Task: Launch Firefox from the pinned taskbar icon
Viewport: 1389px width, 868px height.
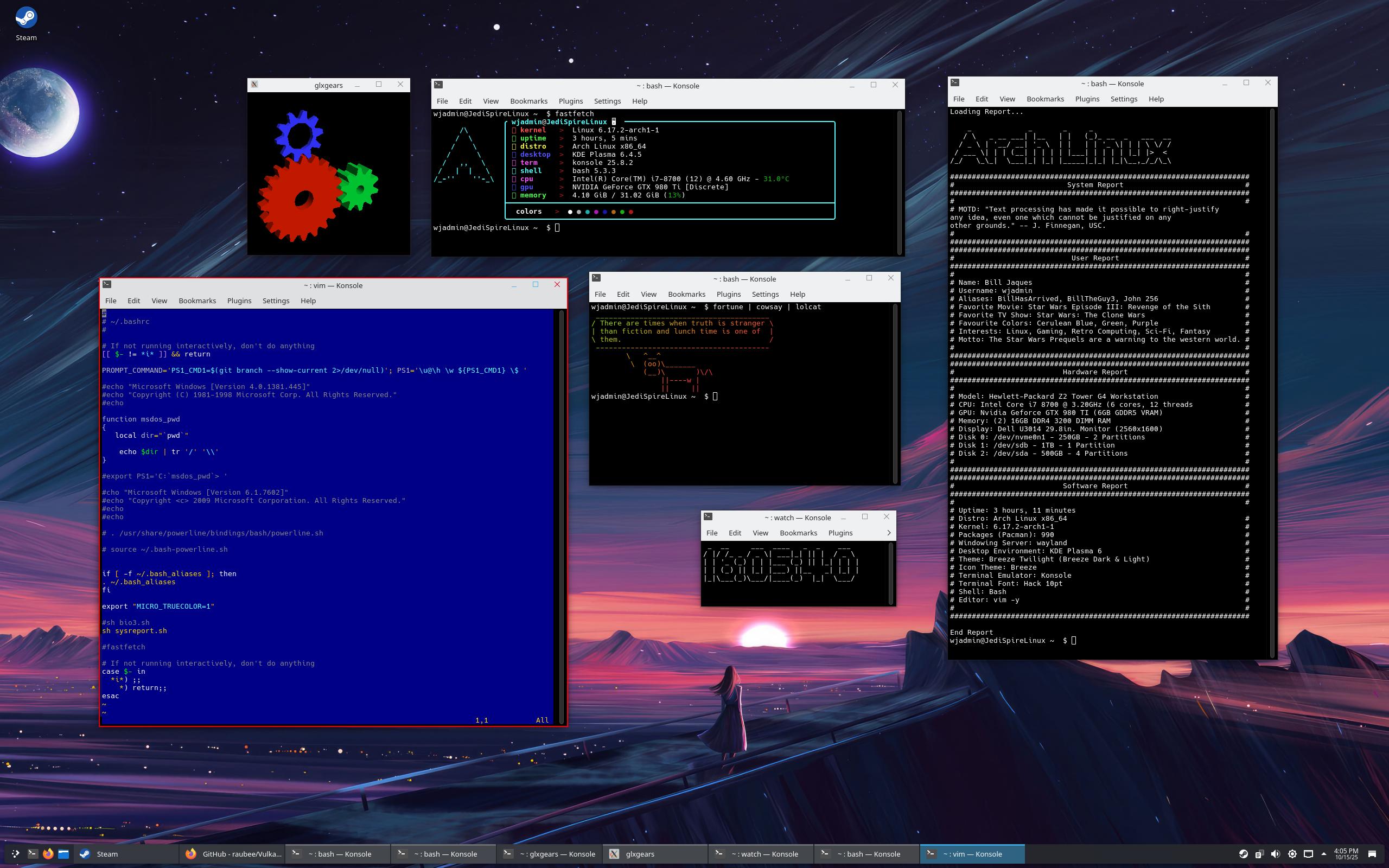Action: (x=48, y=854)
